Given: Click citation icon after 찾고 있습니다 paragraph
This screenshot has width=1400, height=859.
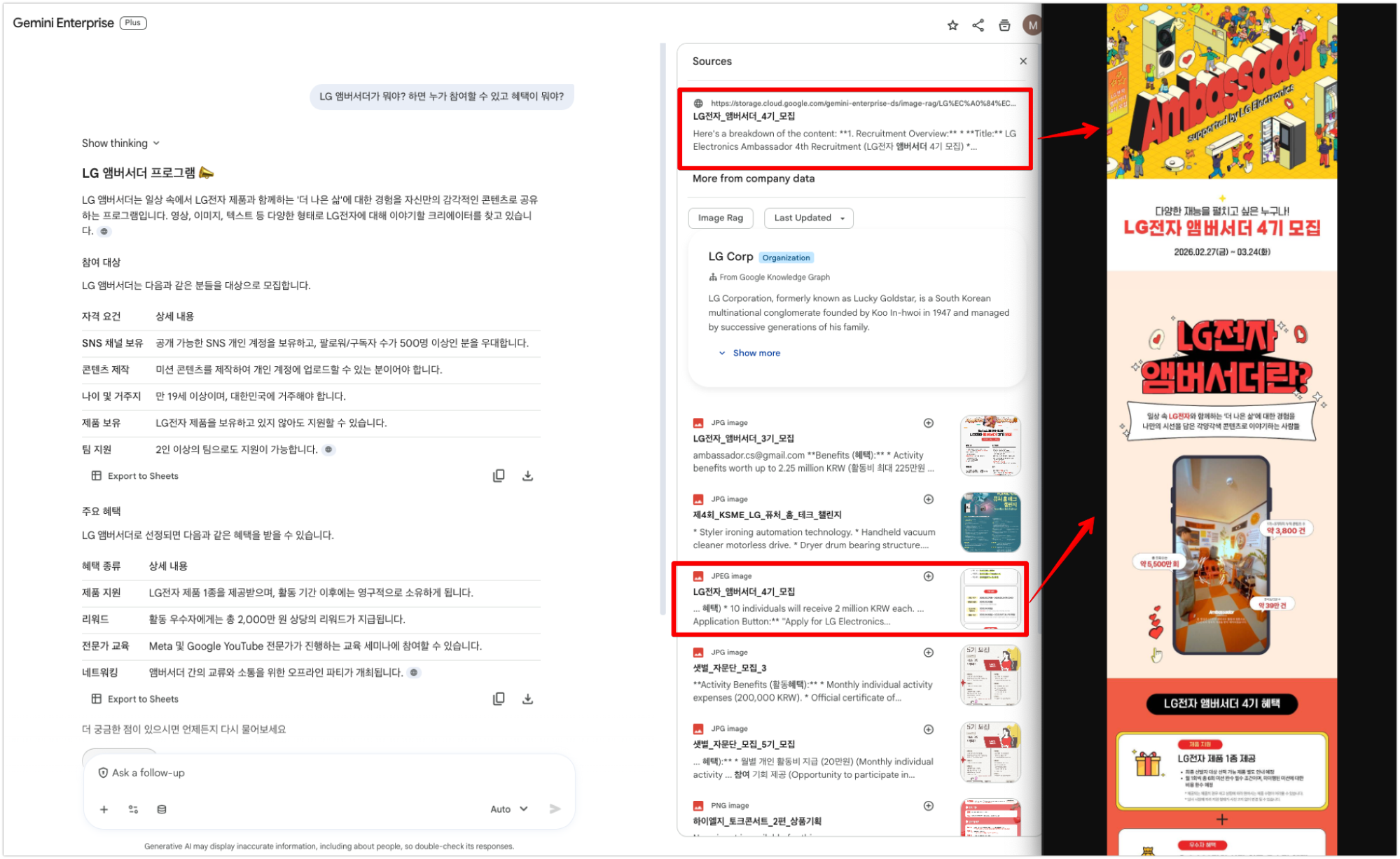Looking at the screenshot, I should (x=104, y=232).
